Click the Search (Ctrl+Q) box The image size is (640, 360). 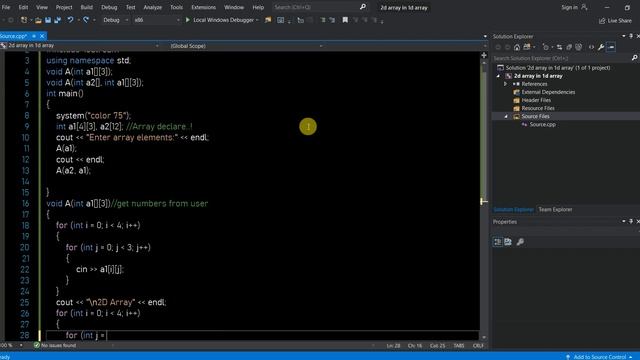320,7
